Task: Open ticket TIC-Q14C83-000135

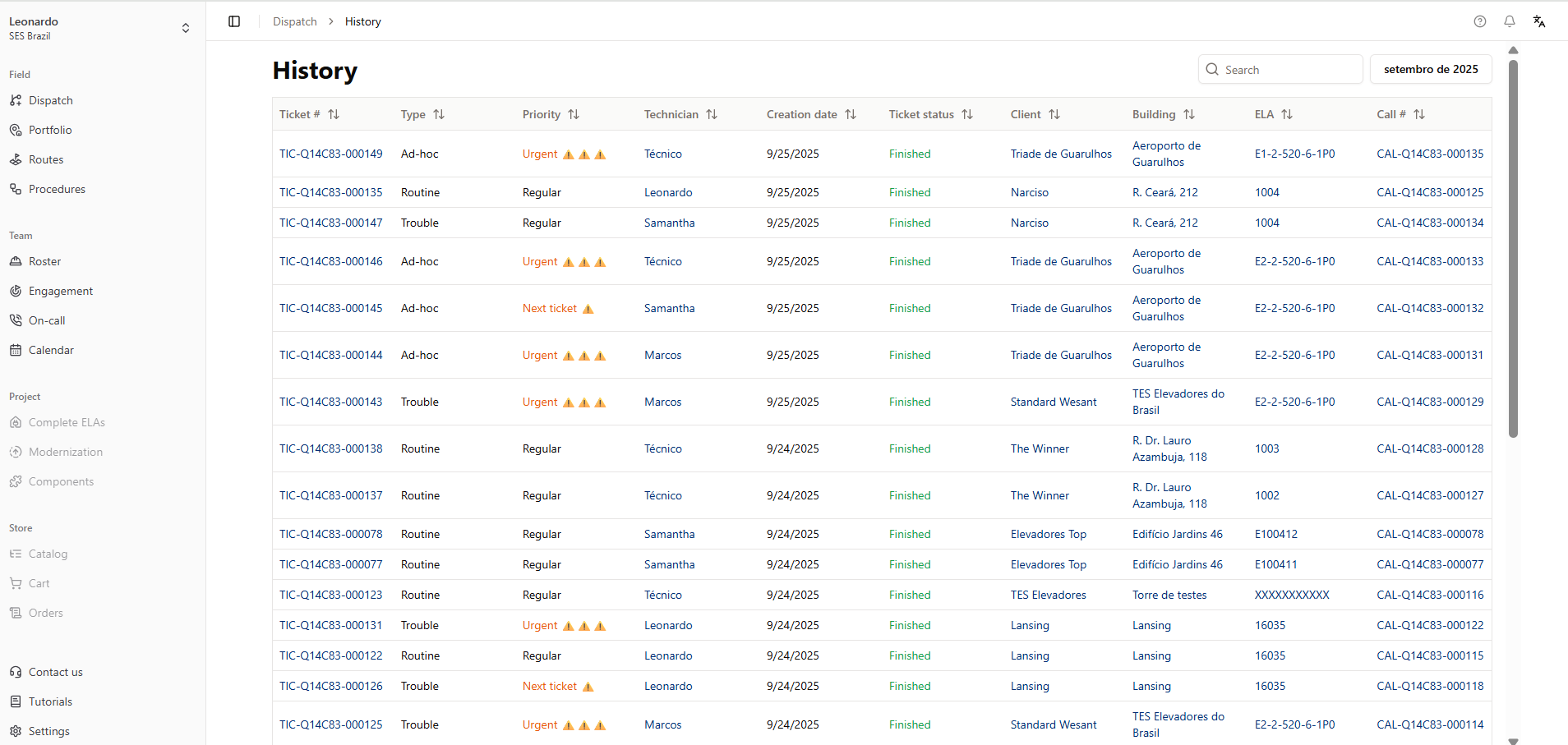Action: point(331,192)
